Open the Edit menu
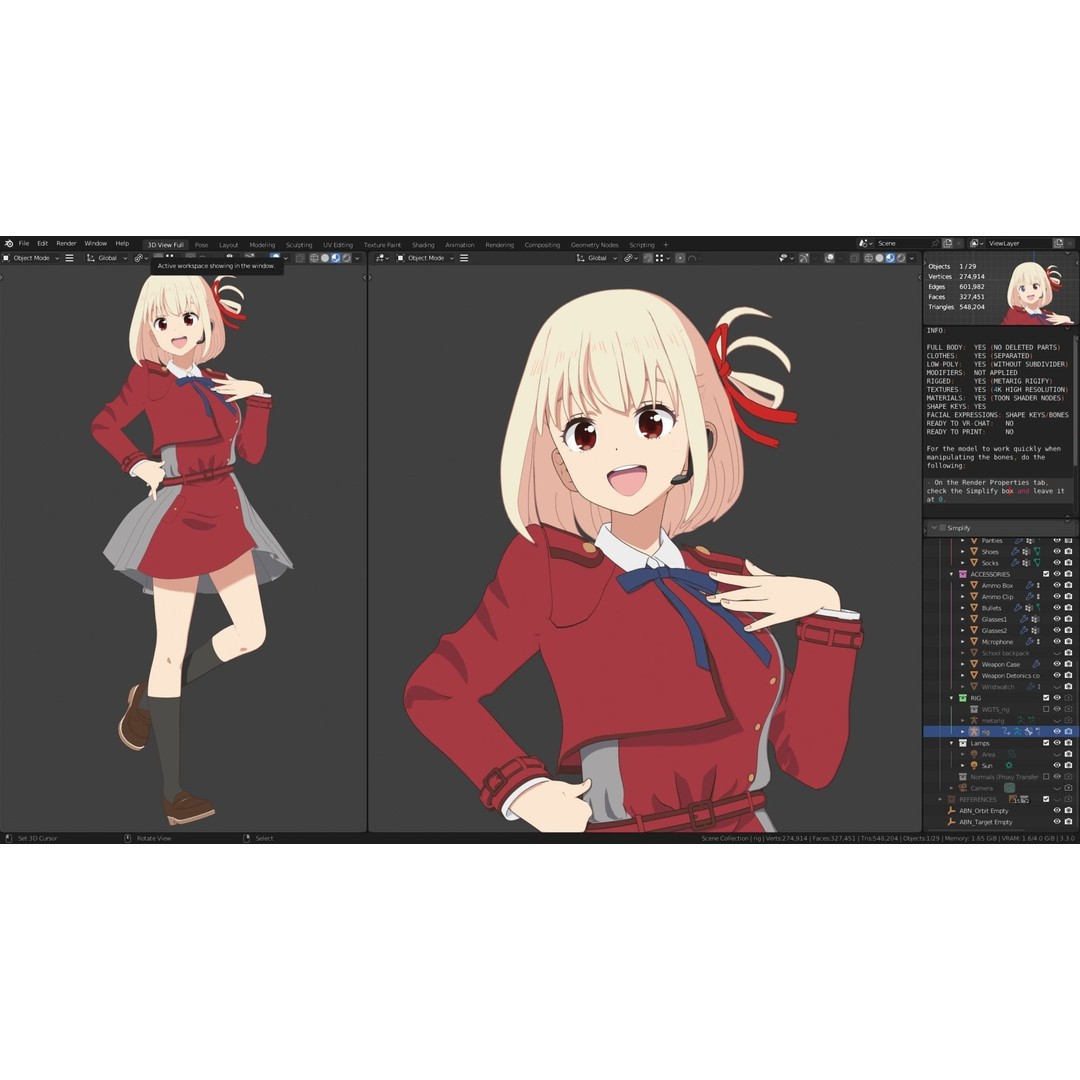 [43, 243]
